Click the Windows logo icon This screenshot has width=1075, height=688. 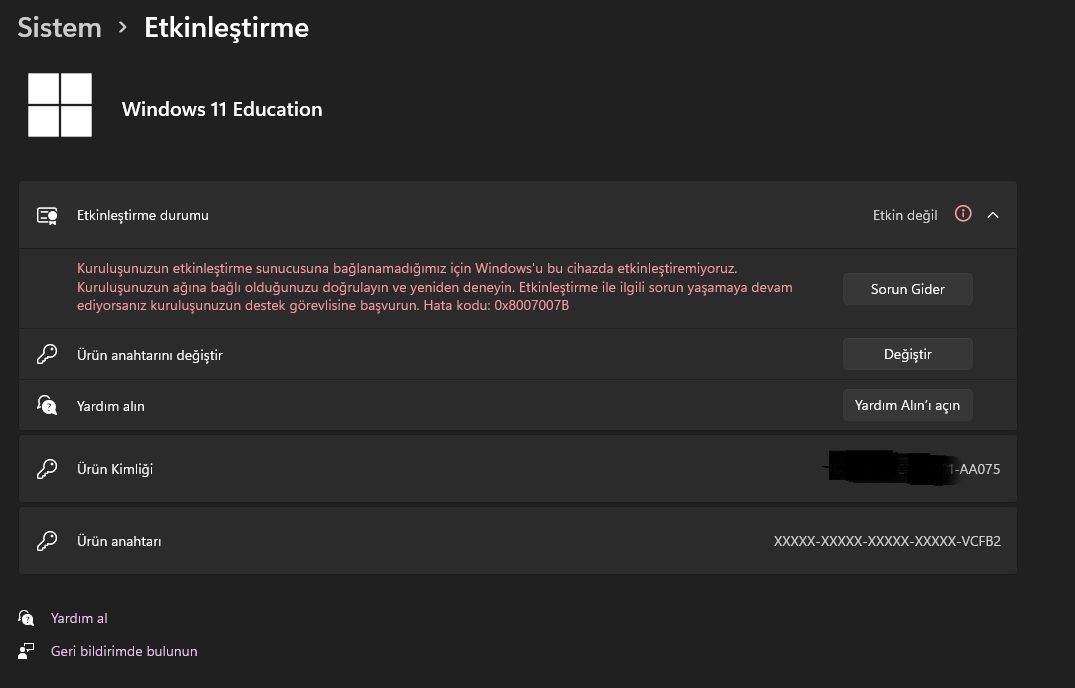coord(60,105)
